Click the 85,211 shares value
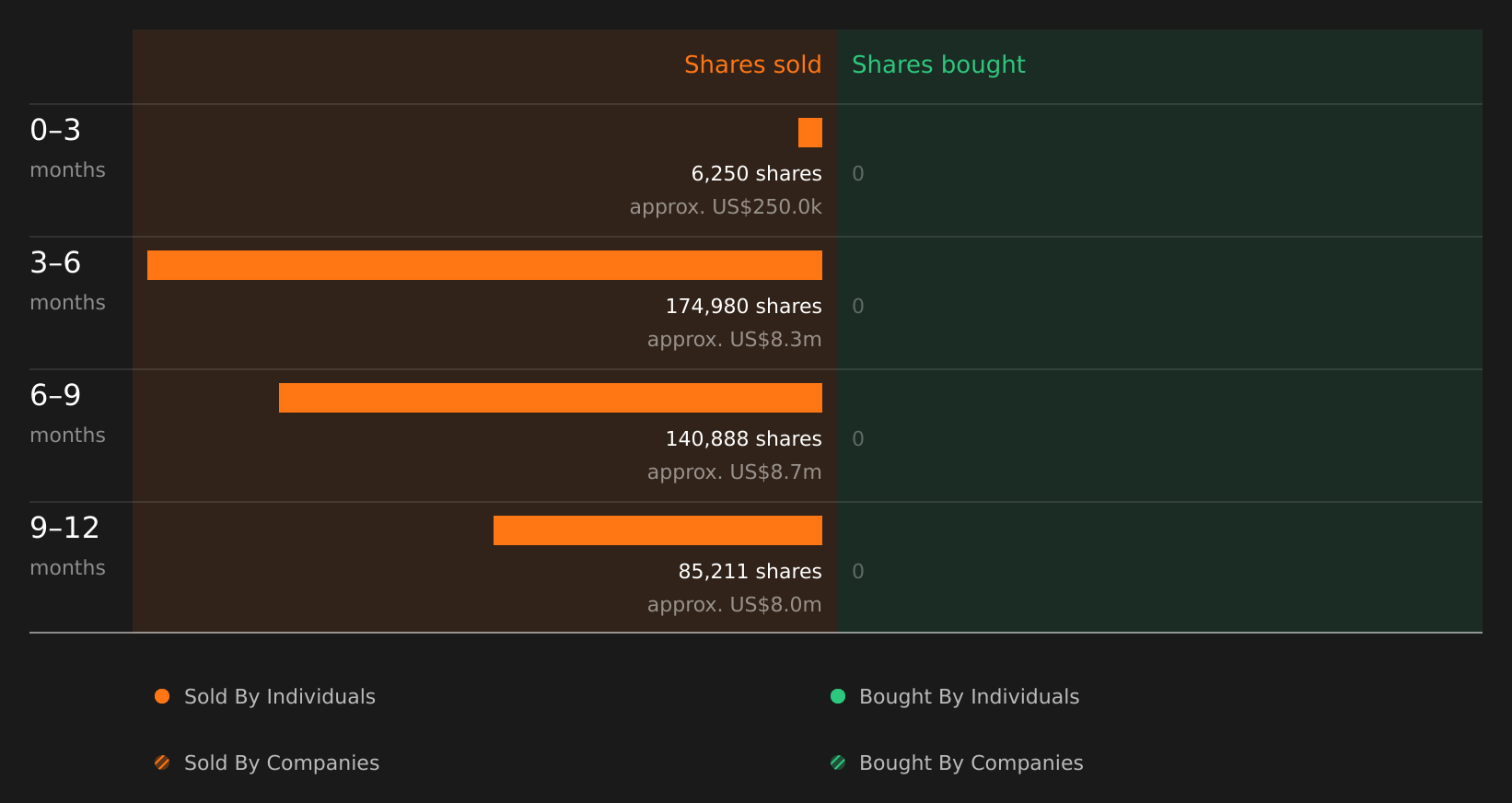Screen dimensions: 1512x803 (x=750, y=571)
